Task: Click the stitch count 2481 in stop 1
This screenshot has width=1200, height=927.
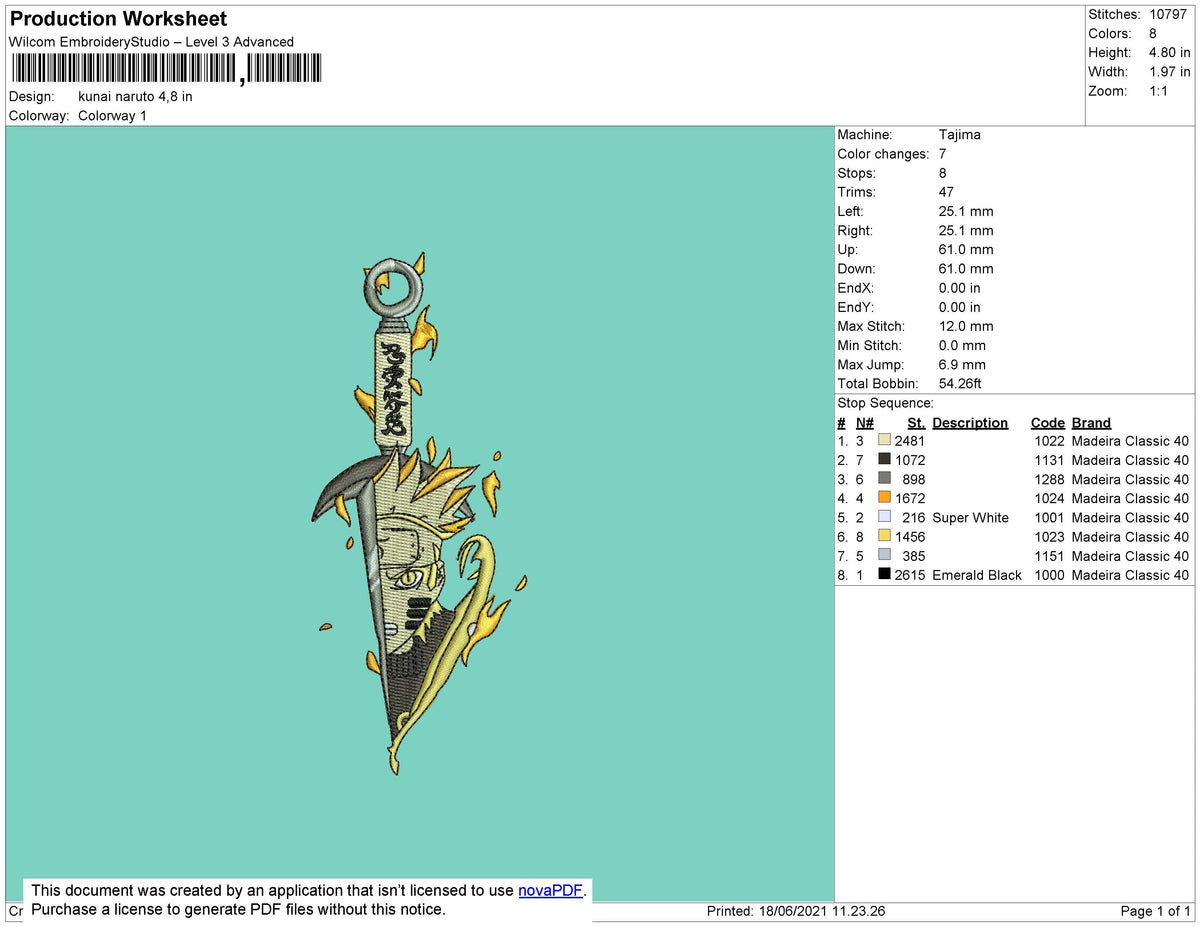Action: pos(910,441)
